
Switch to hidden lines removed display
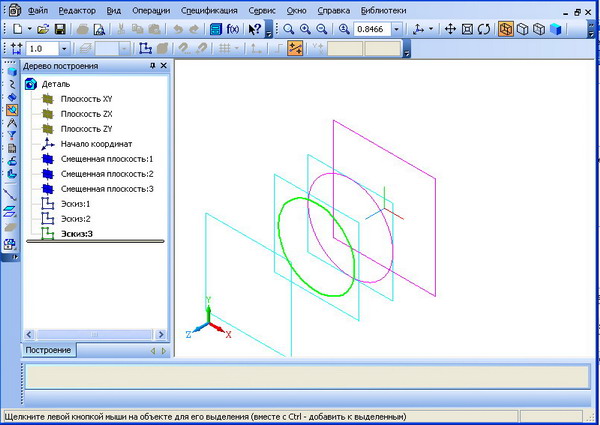click(522, 29)
